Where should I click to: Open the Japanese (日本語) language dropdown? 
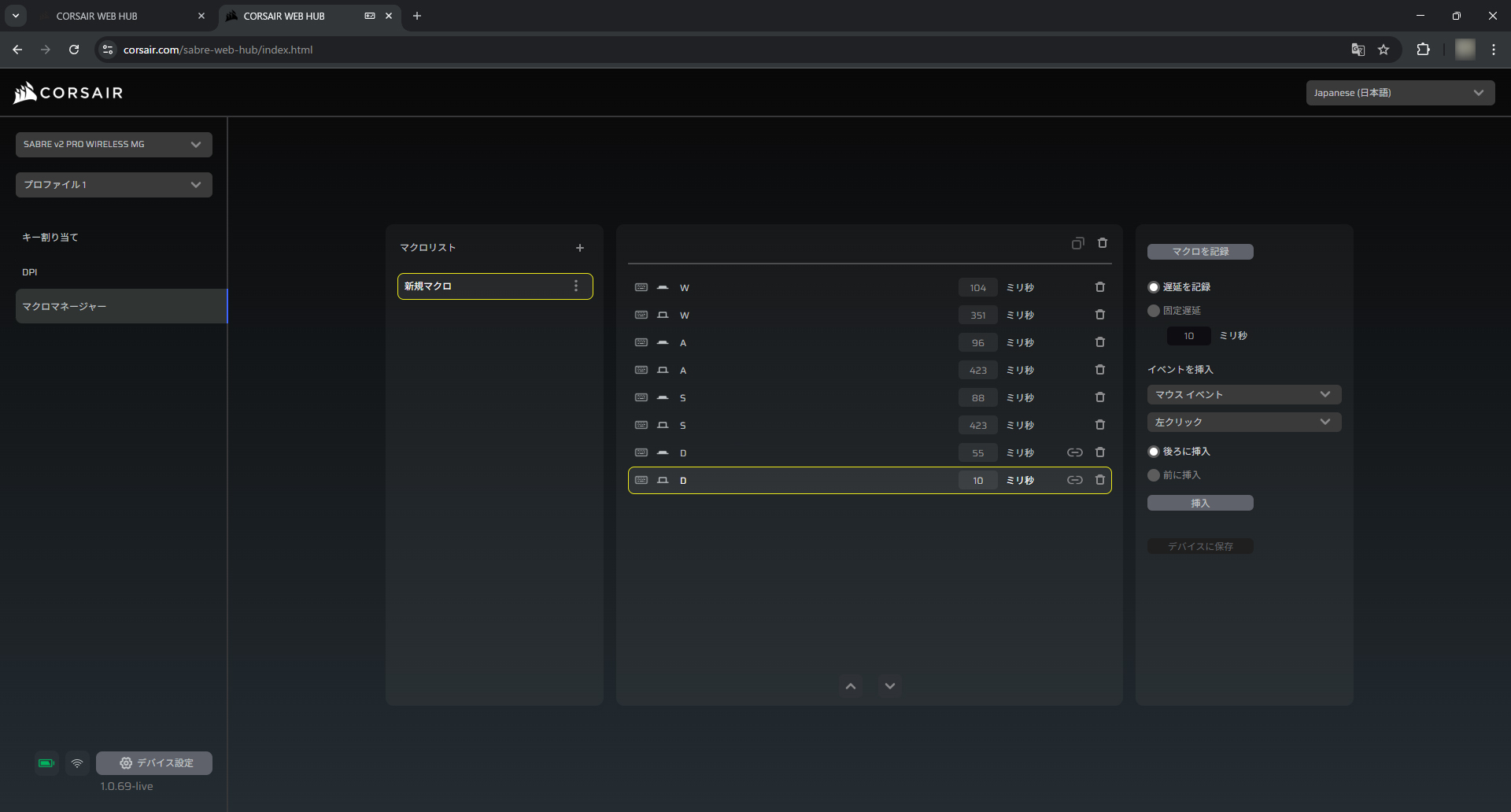click(1400, 93)
